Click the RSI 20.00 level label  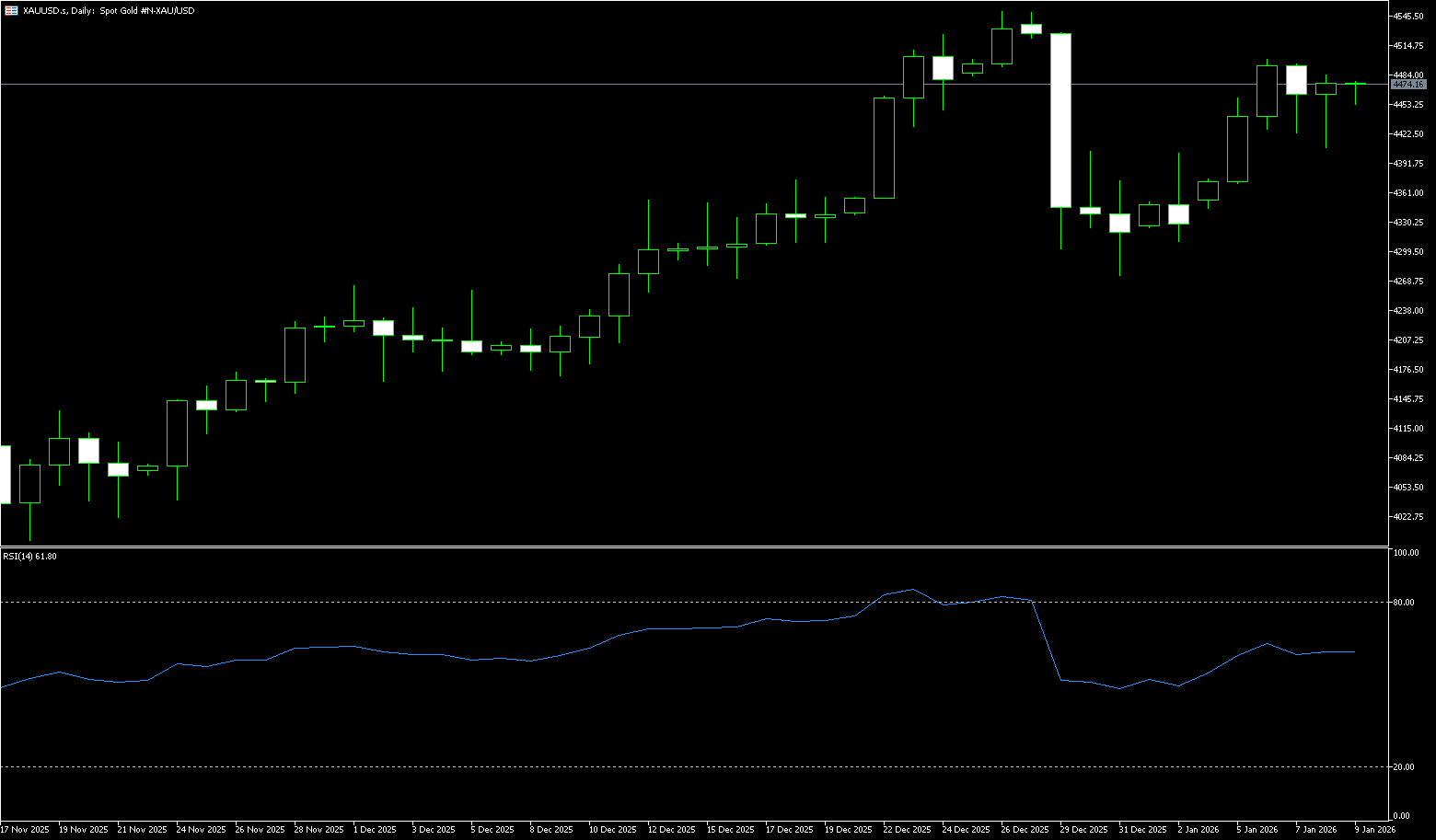(x=1405, y=767)
